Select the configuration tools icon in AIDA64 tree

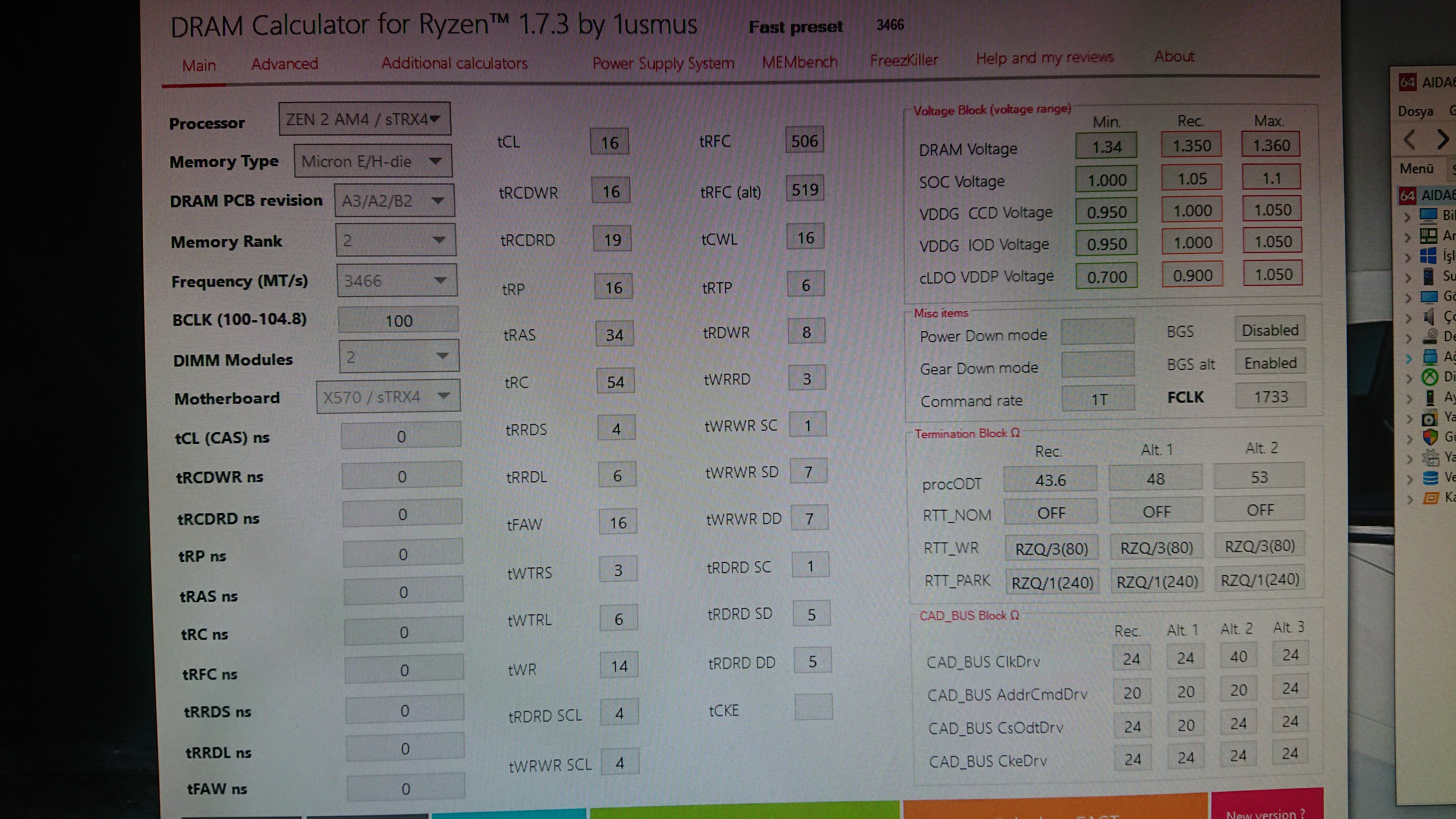(x=1431, y=457)
